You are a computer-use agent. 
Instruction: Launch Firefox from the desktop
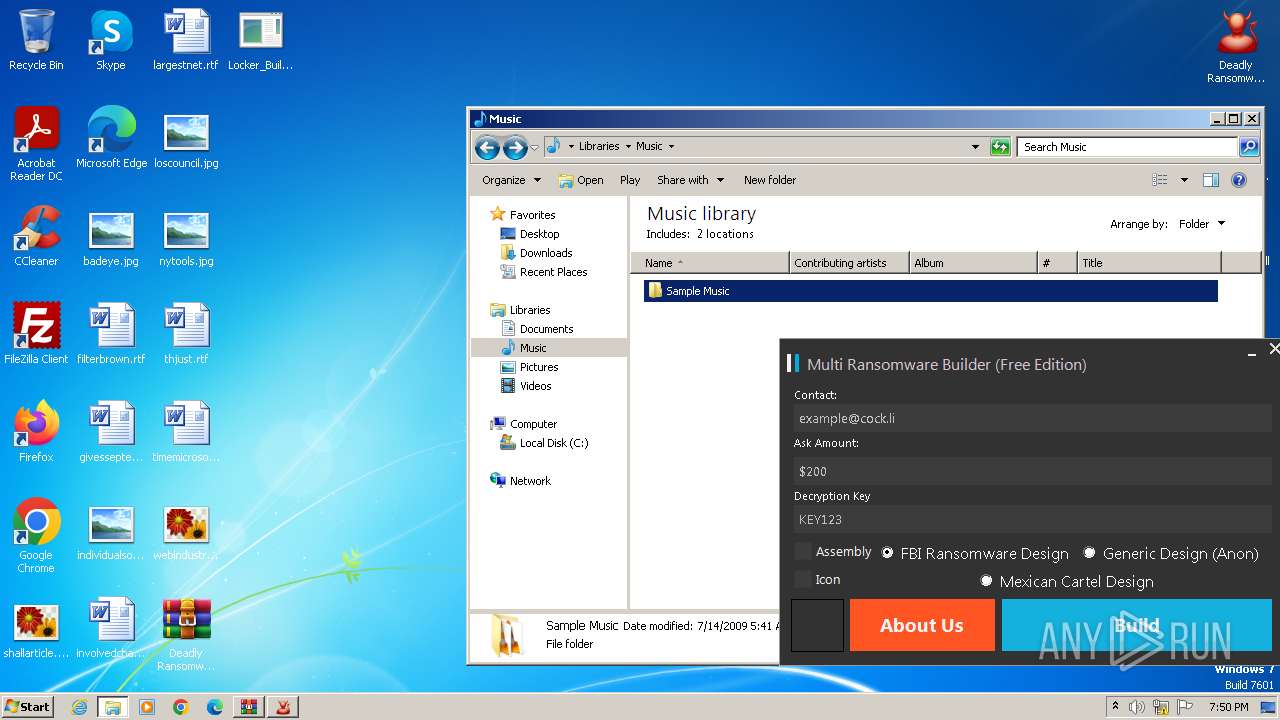pyautogui.click(x=36, y=432)
